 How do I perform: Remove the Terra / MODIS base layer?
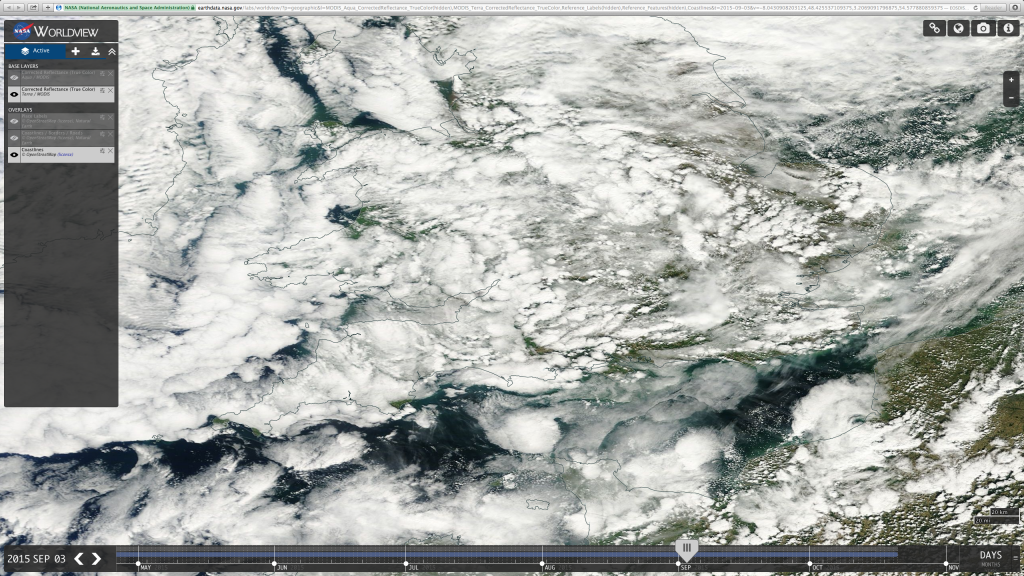click(110, 91)
